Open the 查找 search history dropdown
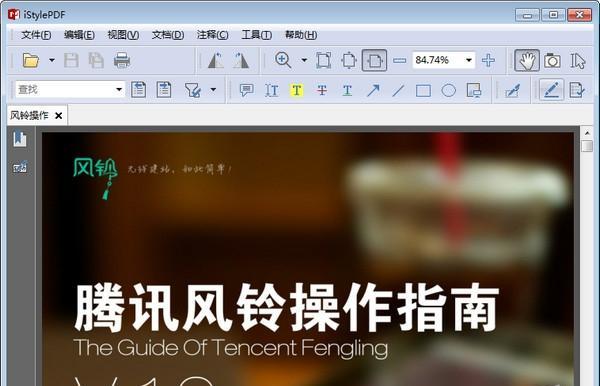600x386 pixels. point(119,90)
